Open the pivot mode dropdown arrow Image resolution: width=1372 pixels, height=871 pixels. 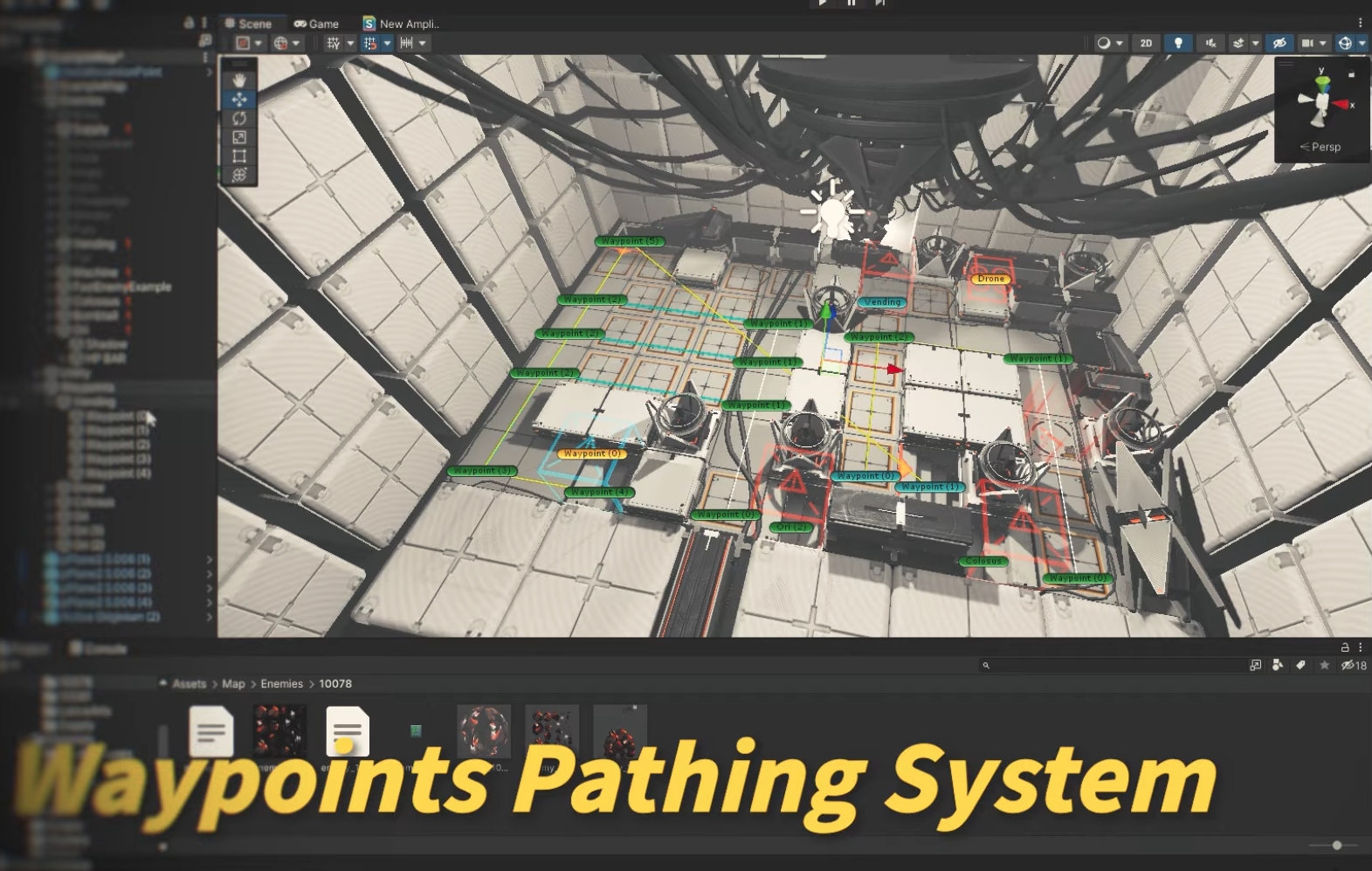[x=259, y=43]
